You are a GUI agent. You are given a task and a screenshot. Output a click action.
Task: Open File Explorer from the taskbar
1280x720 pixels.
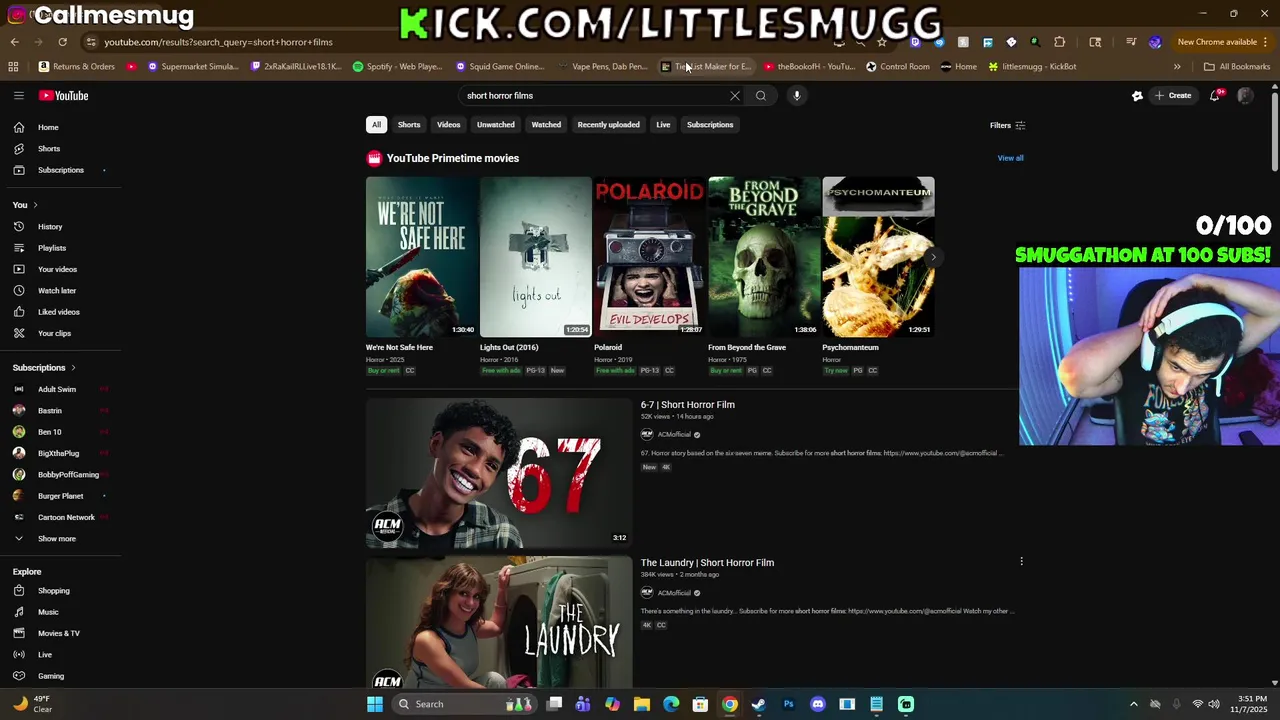pyautogui.click(x=642, y=704)
